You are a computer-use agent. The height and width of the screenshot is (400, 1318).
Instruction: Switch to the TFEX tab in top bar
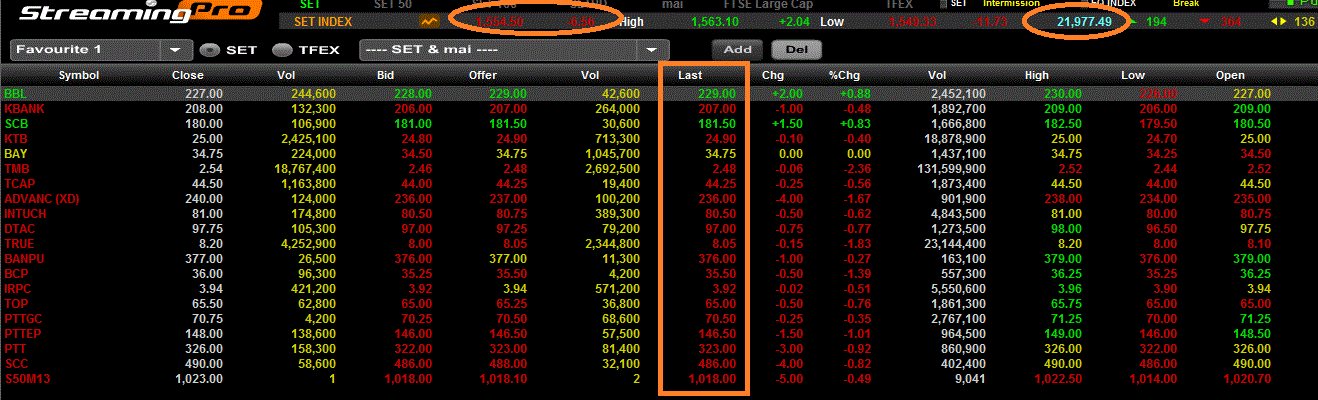[899, 4]
